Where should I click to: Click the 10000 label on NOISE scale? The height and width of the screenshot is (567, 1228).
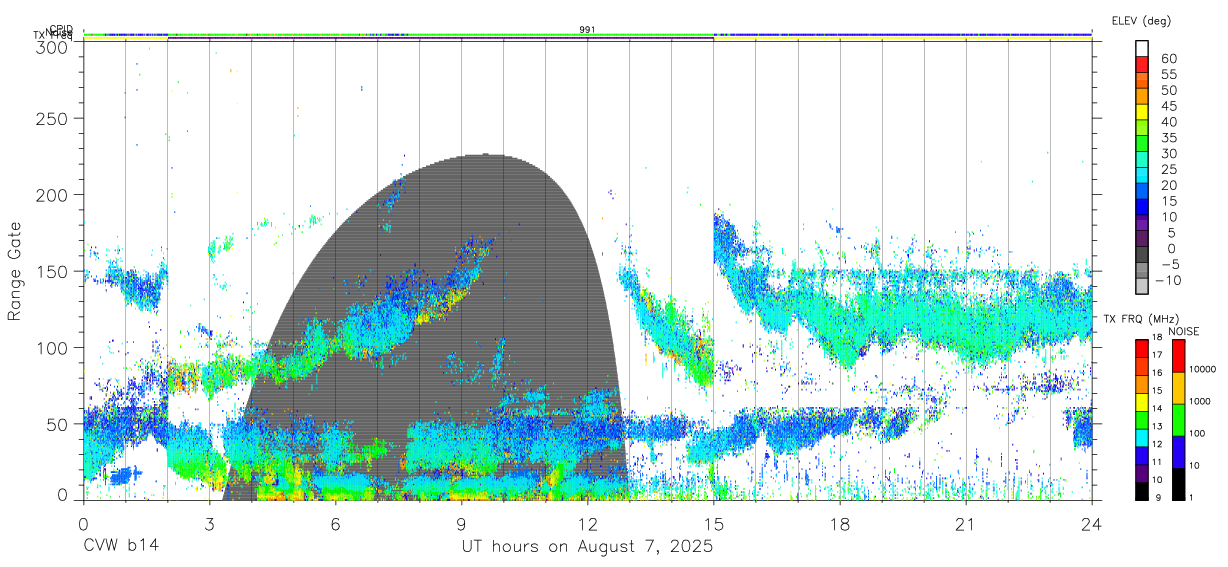1204,369
